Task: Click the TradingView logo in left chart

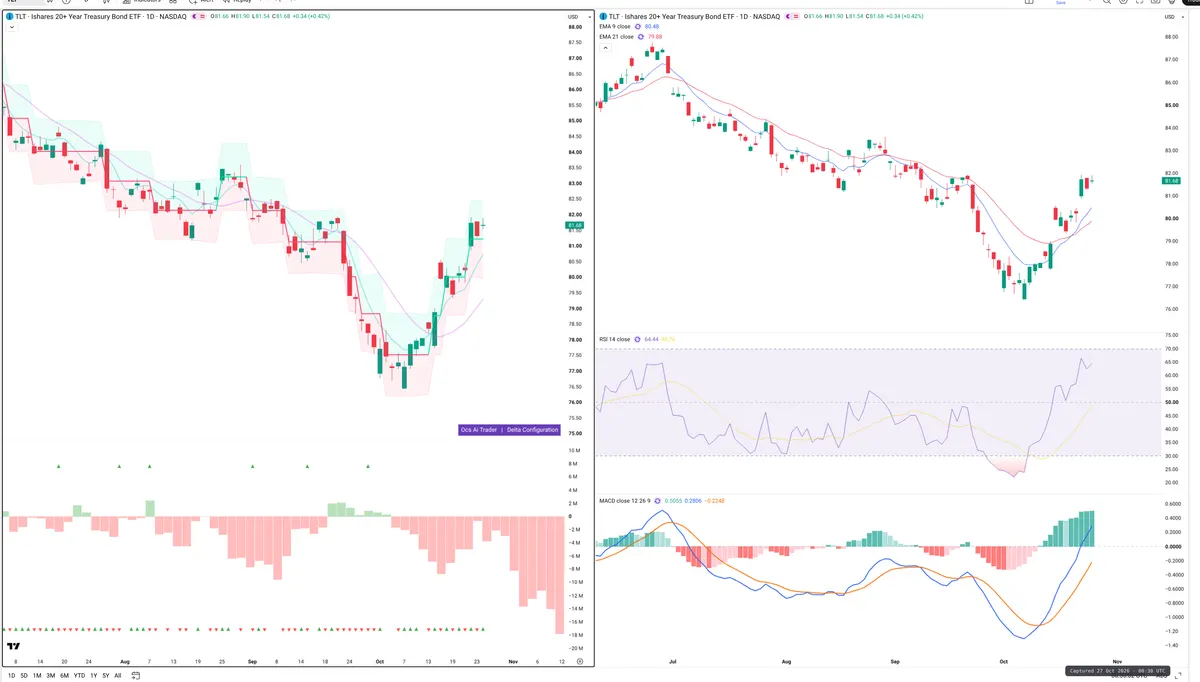Action: [x=13, y=647]
